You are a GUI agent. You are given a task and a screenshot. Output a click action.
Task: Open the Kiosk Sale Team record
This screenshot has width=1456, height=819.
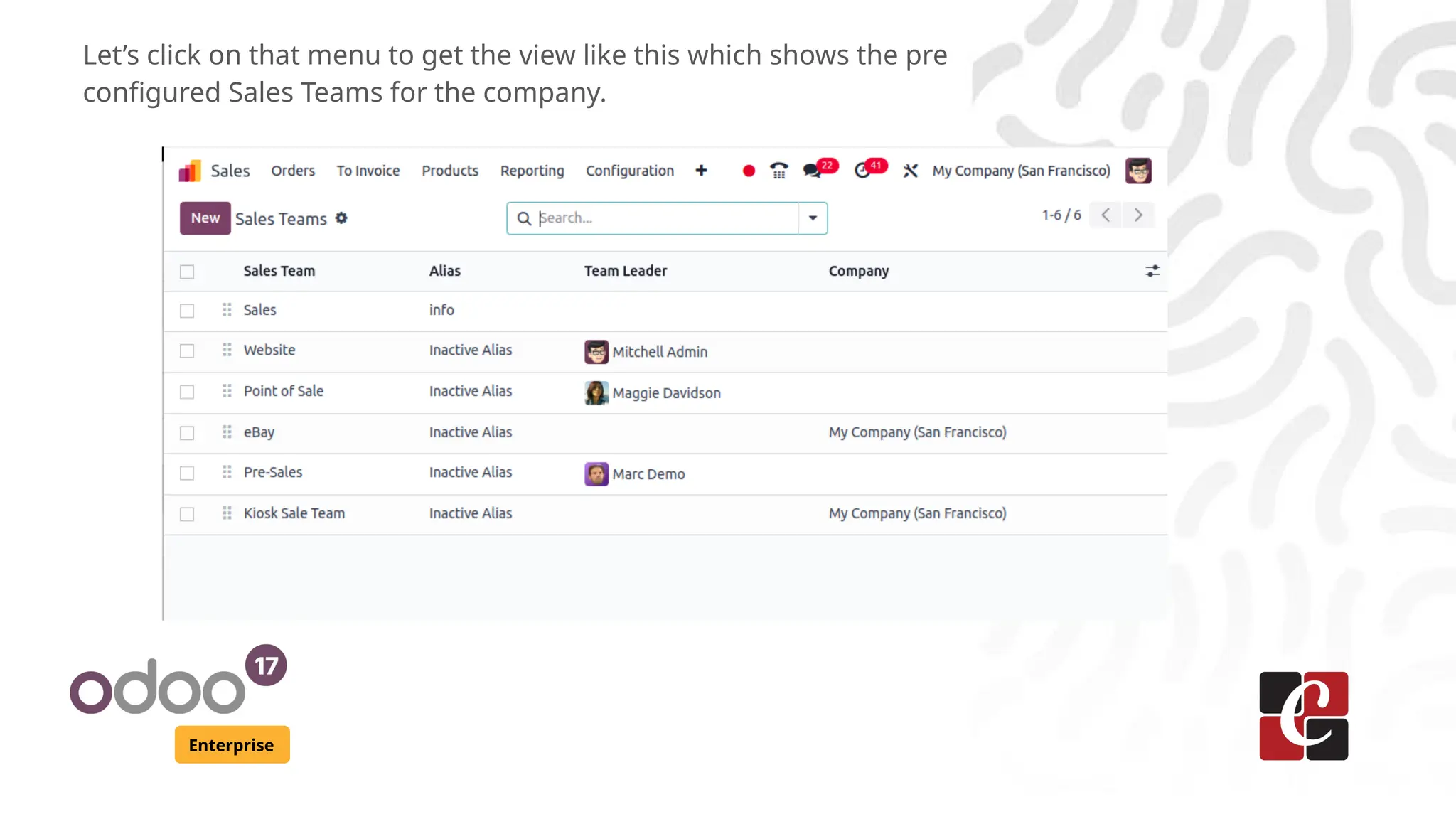(294, 513)
